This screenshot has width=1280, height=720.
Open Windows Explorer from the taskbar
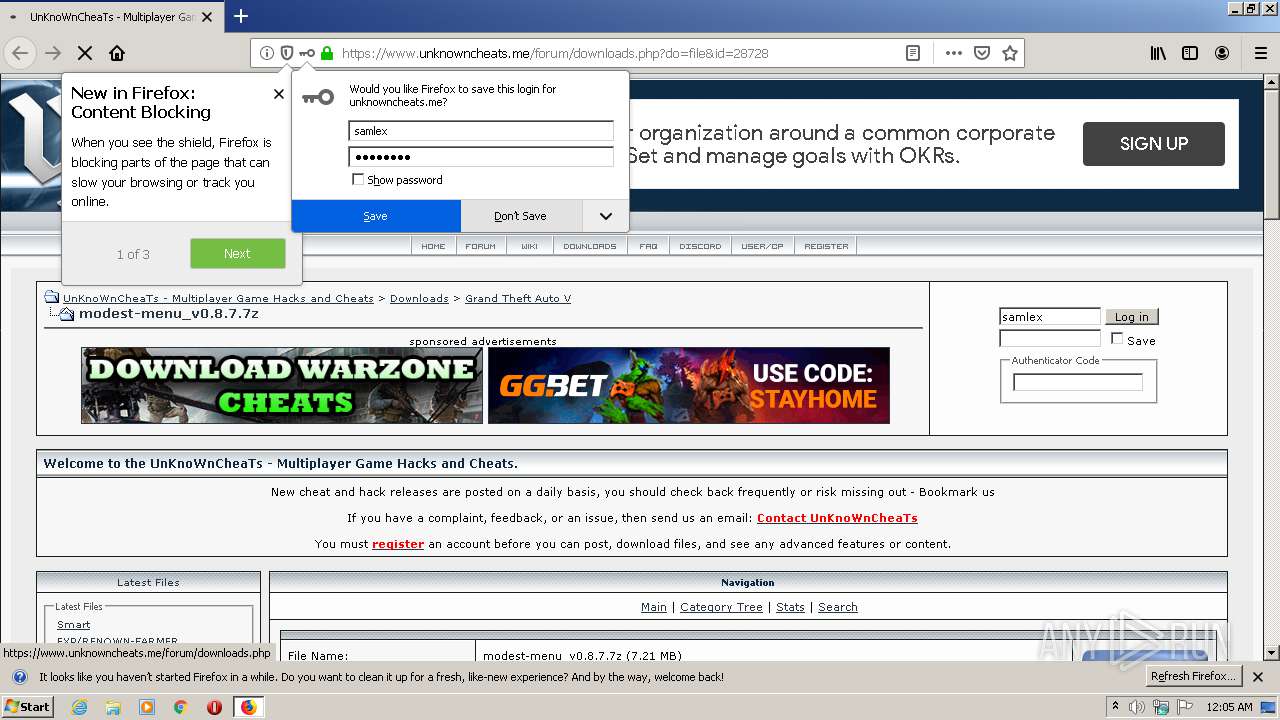pos(113,707)
